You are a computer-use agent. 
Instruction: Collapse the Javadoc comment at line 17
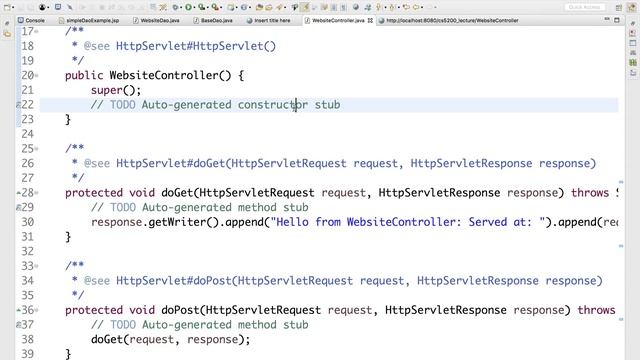pos(36,31)
